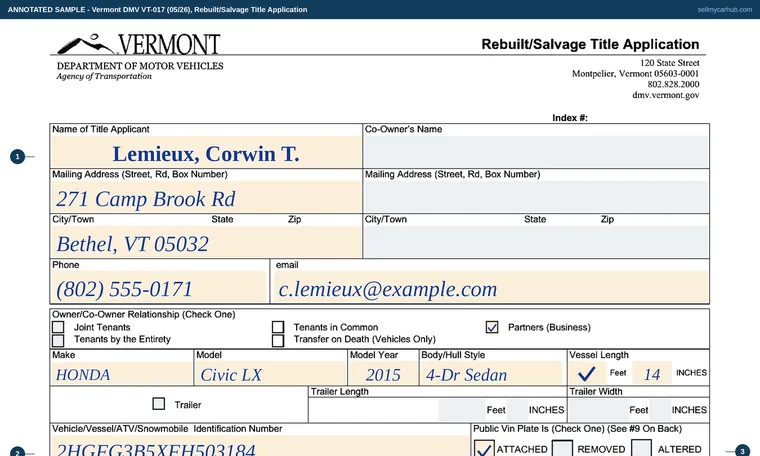
Task: Check the REMOVED VIN plate checkbox
Action: (x=562, y=449)
